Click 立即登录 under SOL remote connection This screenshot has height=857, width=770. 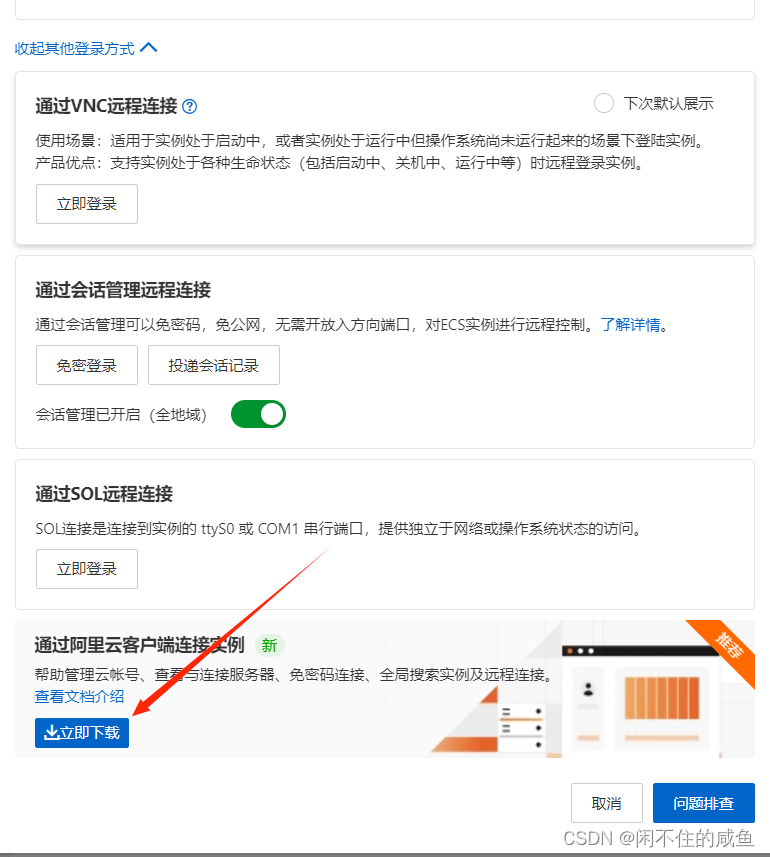point(87,569)
